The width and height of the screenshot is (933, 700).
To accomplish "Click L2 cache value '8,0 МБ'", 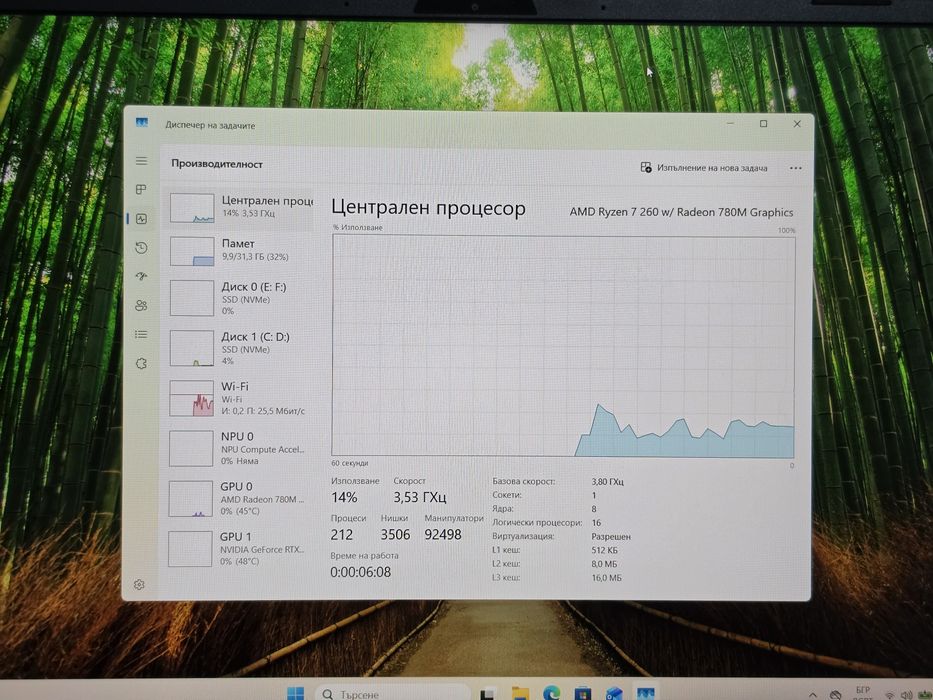I will (604, 564).
